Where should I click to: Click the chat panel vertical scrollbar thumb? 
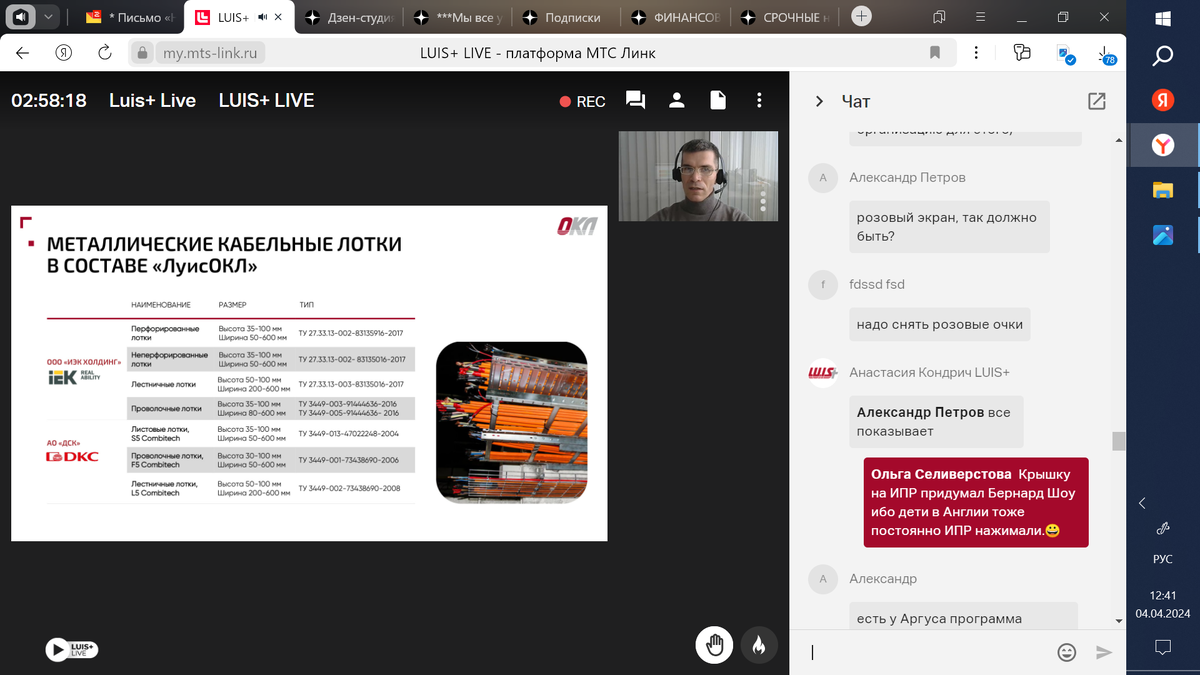(1118, 441)
